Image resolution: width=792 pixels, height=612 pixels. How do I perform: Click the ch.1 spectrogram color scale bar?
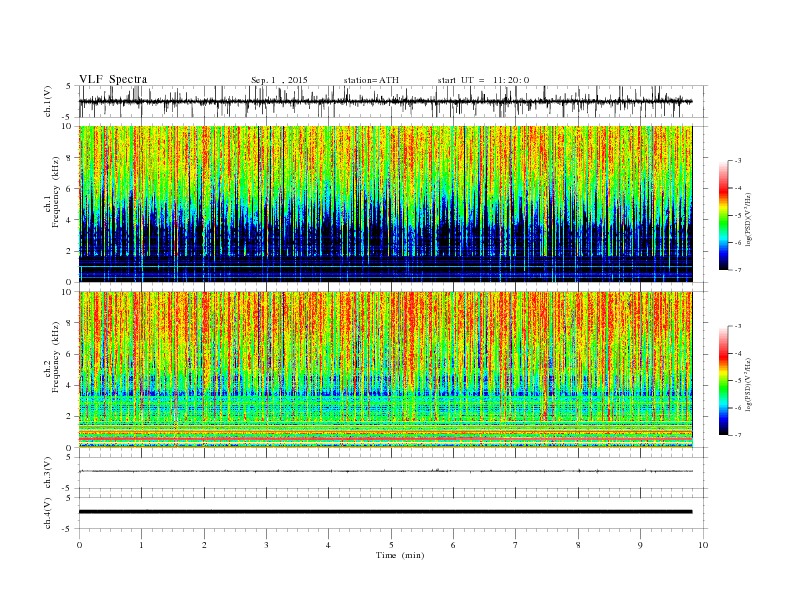724,215
